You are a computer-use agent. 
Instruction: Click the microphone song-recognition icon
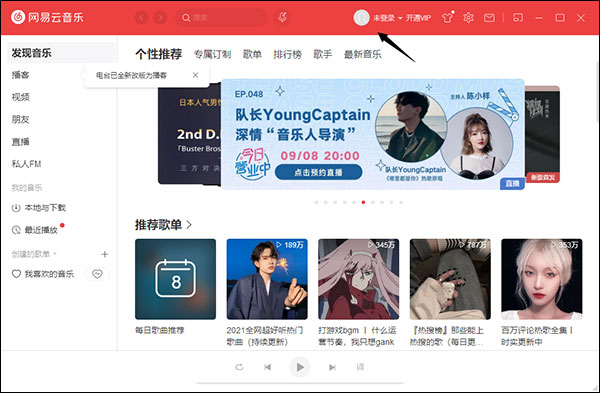click(x=282, y=18)
